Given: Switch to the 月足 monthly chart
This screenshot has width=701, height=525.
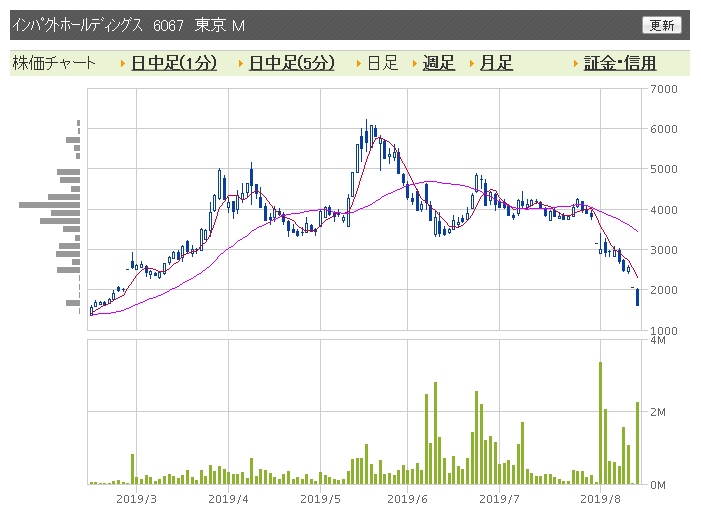Looking at the screenshot, I should point(496,63).
